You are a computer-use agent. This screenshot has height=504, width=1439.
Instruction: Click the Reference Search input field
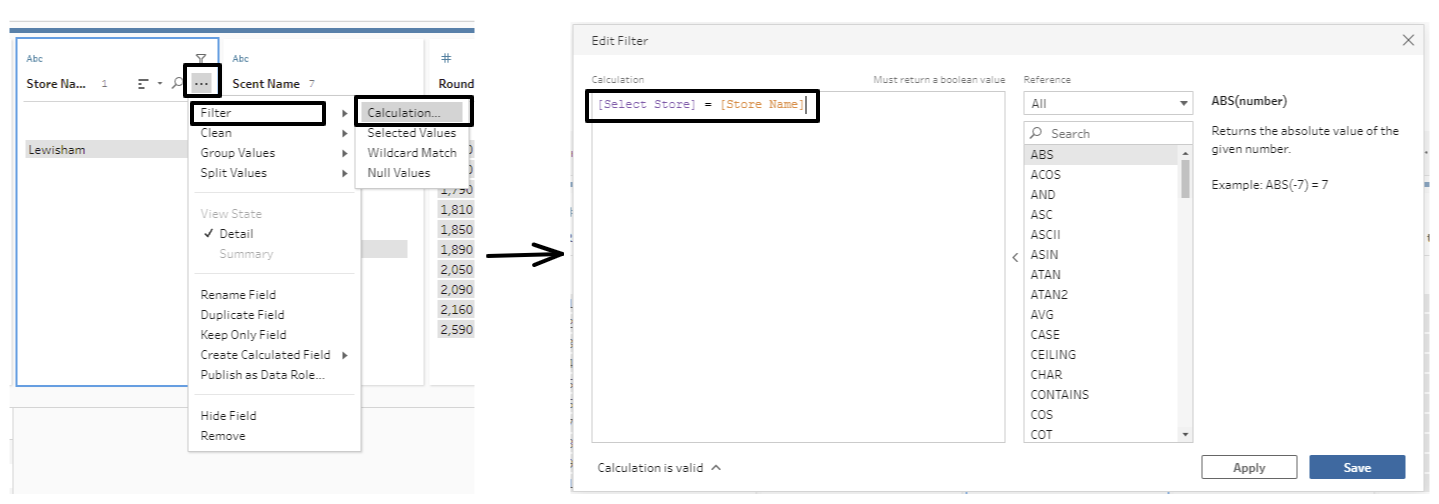point(1108,133)
